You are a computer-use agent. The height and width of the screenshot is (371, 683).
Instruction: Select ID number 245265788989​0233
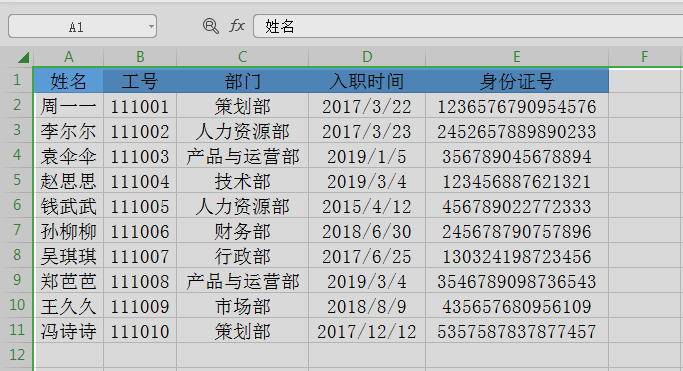coord(517,131)
